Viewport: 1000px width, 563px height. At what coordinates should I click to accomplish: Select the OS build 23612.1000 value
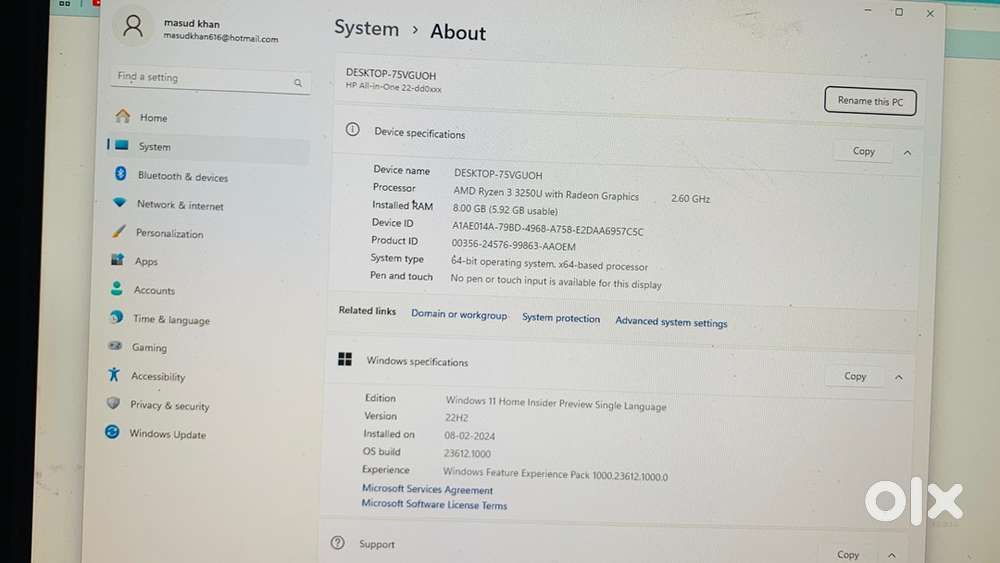pyautogui.click(x=467, y=453)
